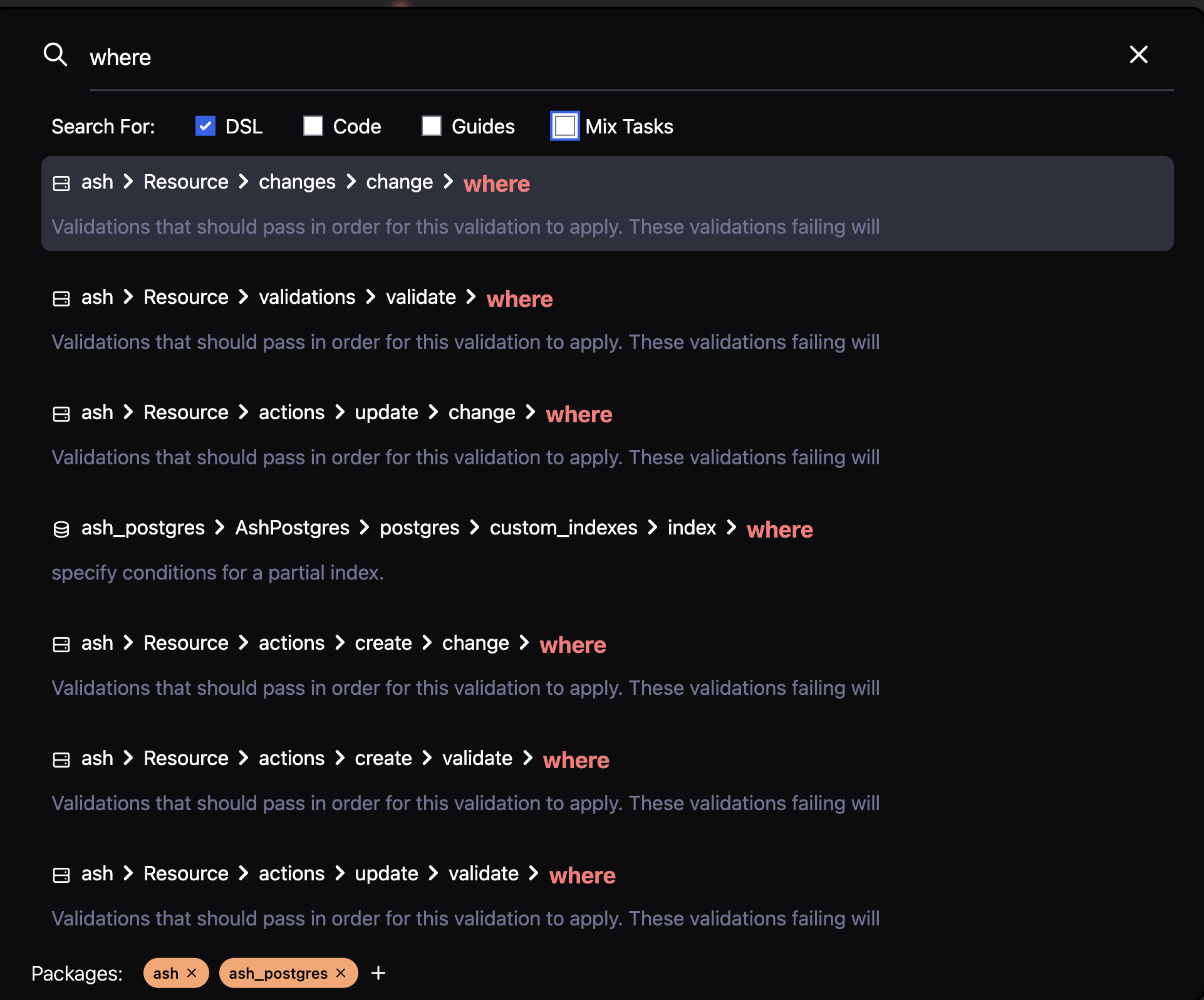Open the update > validate > where result

click(607, 895)
